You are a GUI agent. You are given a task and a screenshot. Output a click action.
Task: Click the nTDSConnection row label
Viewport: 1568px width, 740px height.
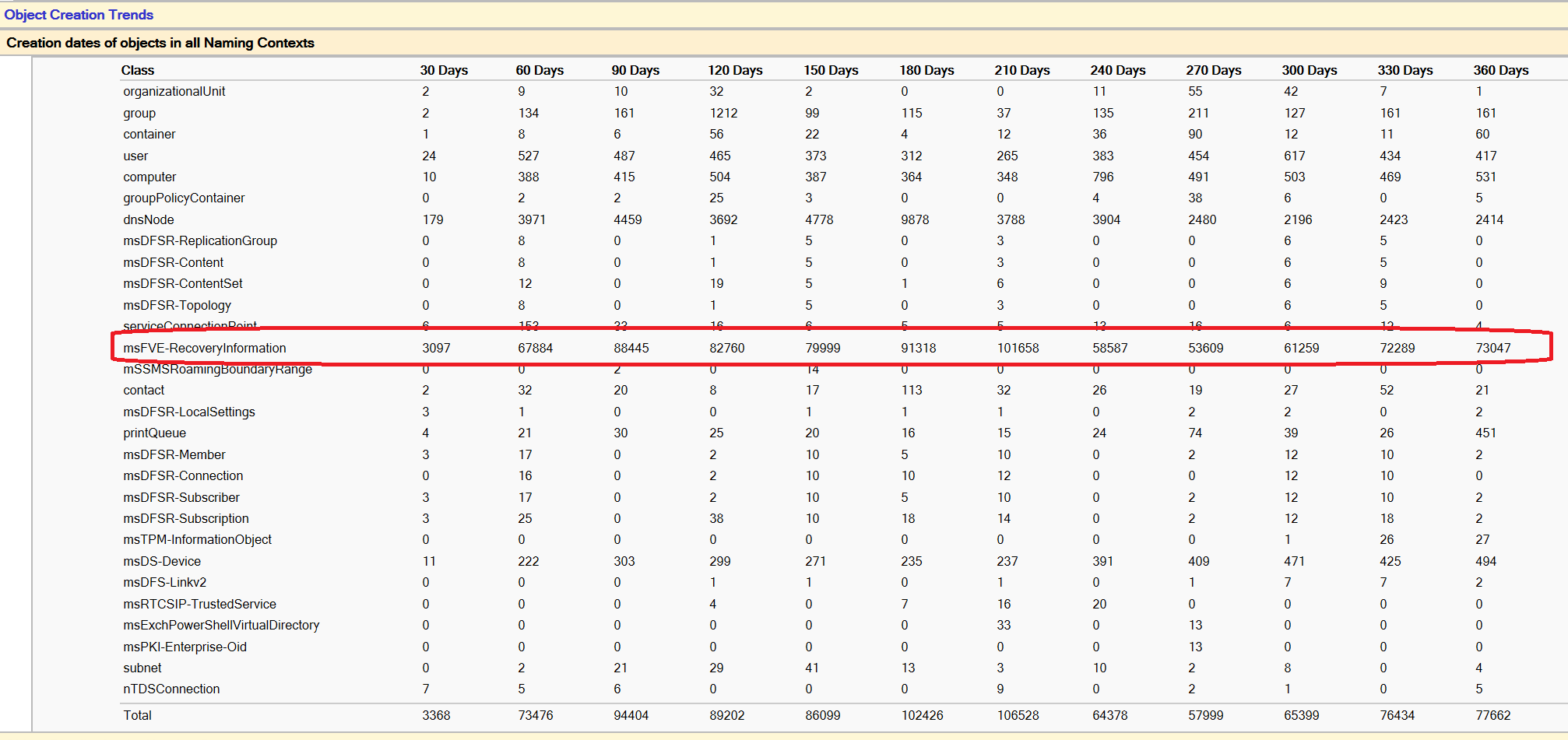click(171, 689)
